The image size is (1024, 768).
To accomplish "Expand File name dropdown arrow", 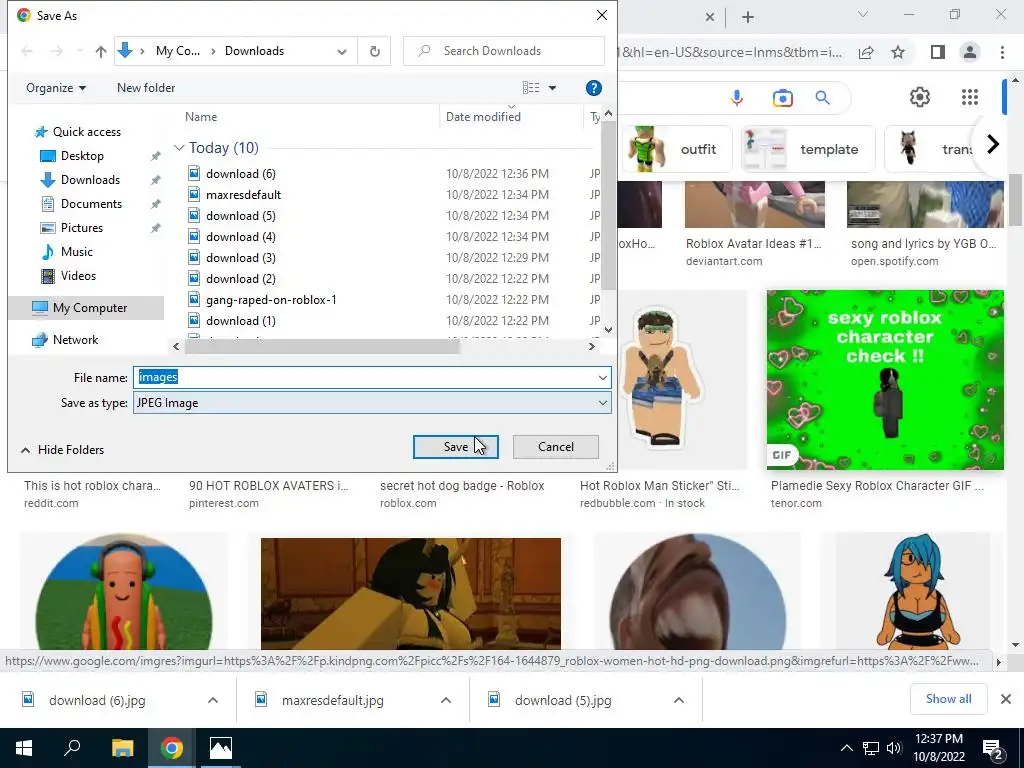I will (x=602, y=377).
